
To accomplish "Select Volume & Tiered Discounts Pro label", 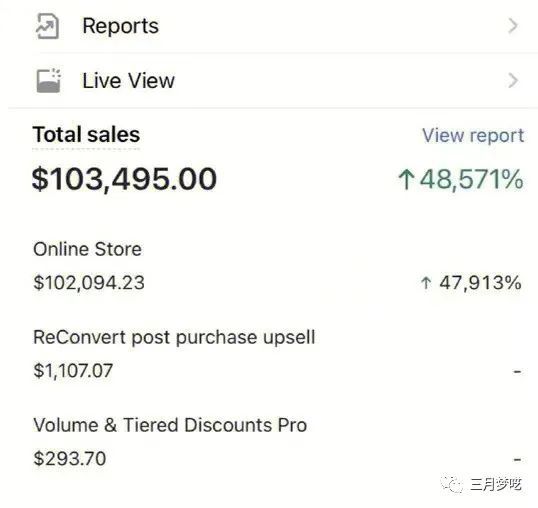I will click(x=170, y=425).
